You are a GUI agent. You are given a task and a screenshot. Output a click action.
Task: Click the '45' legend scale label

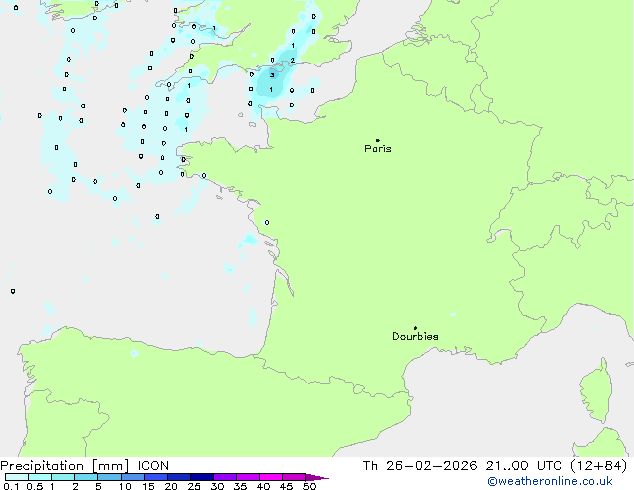pos(286,486)
